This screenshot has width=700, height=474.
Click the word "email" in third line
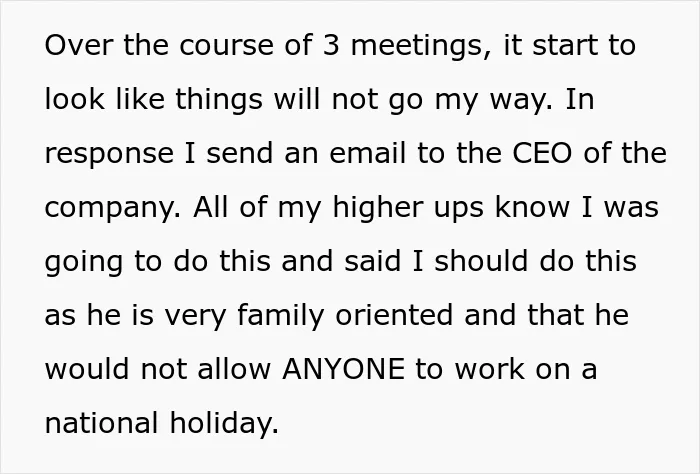(368, 153)
